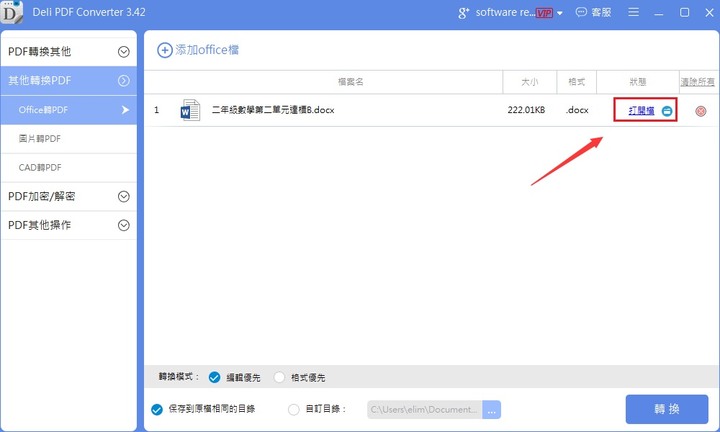Click the 添加office檔 link text

point(207,50)
